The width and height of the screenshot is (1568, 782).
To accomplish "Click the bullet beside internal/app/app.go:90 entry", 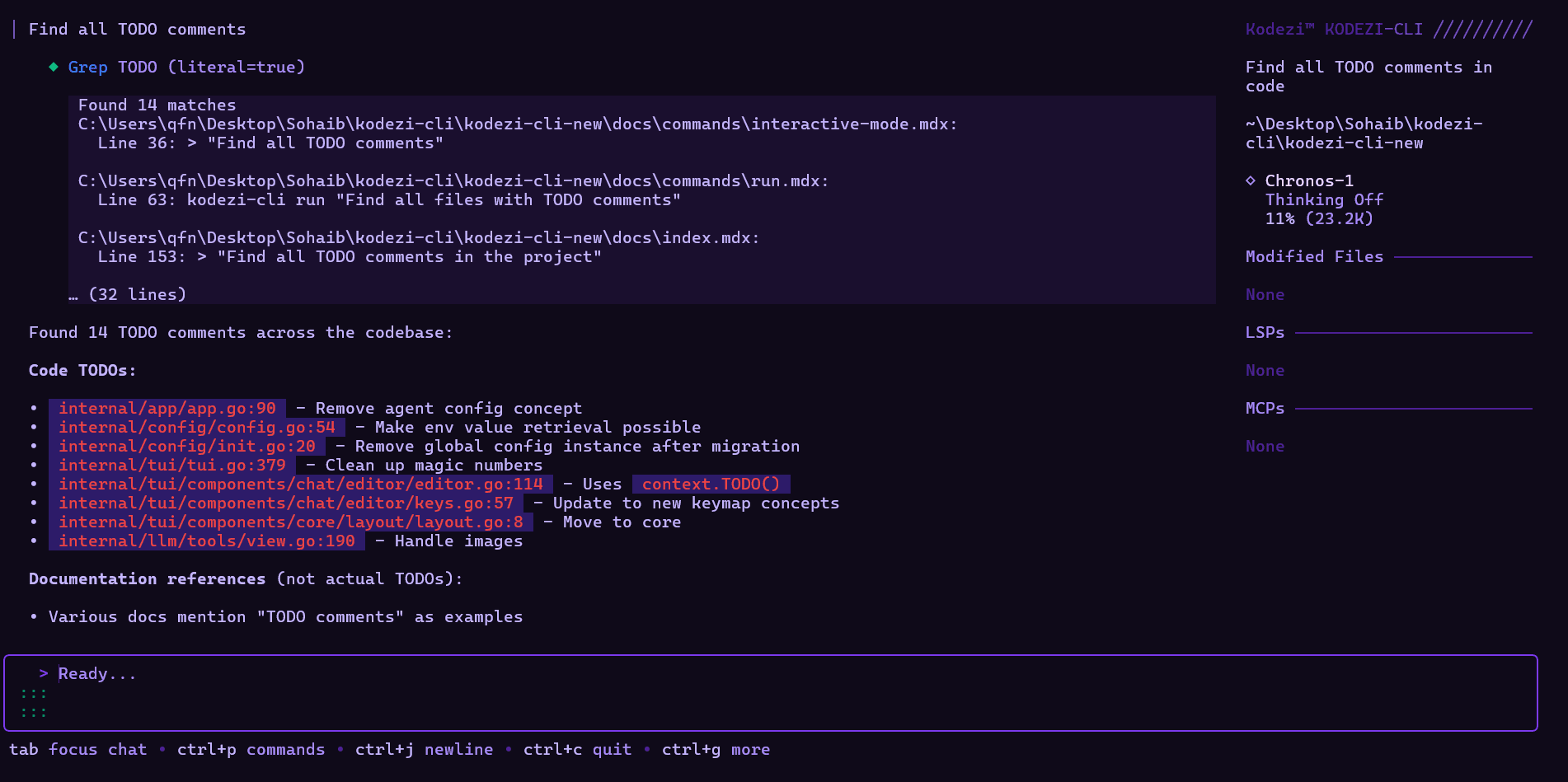I will [x=32, y=408].
